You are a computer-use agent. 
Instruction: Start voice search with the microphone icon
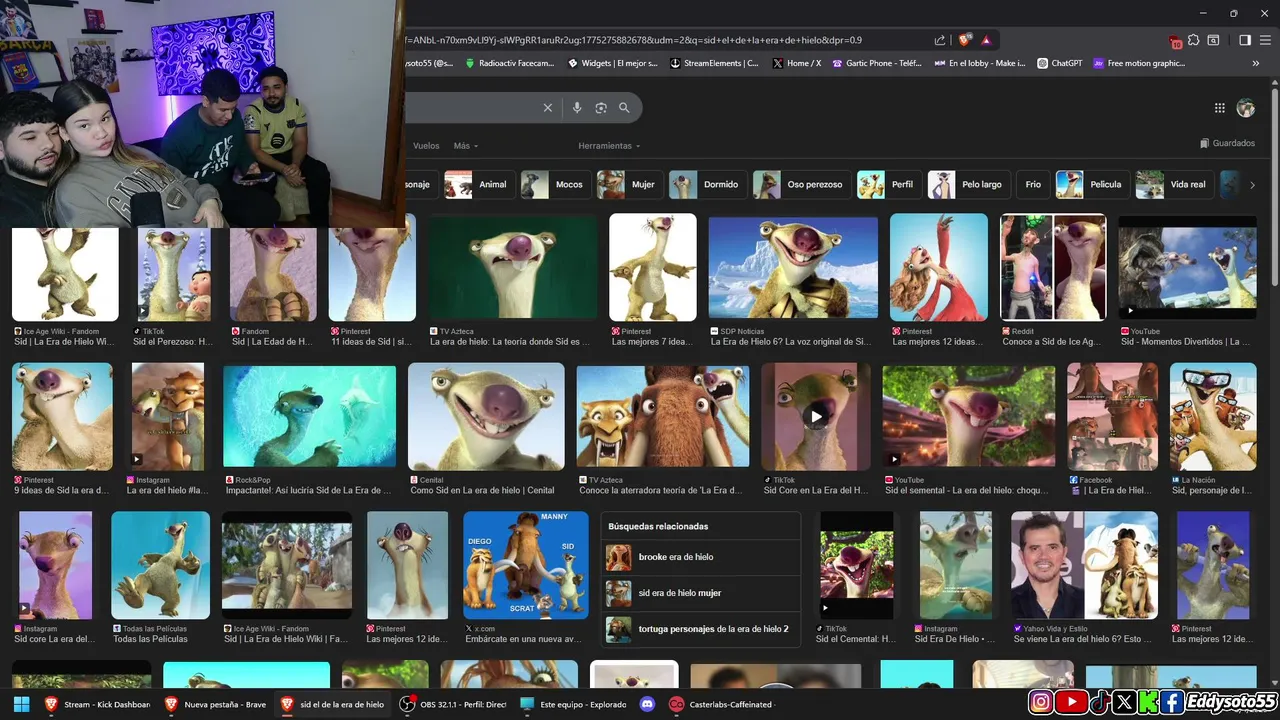coord(577,108)
